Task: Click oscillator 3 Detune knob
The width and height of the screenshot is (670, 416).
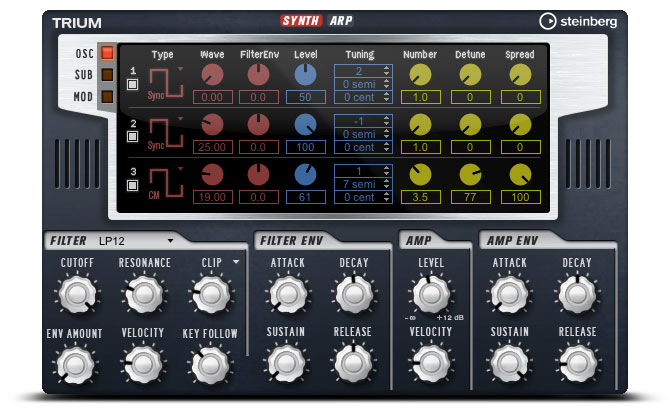Action: (x=470, y=175)
